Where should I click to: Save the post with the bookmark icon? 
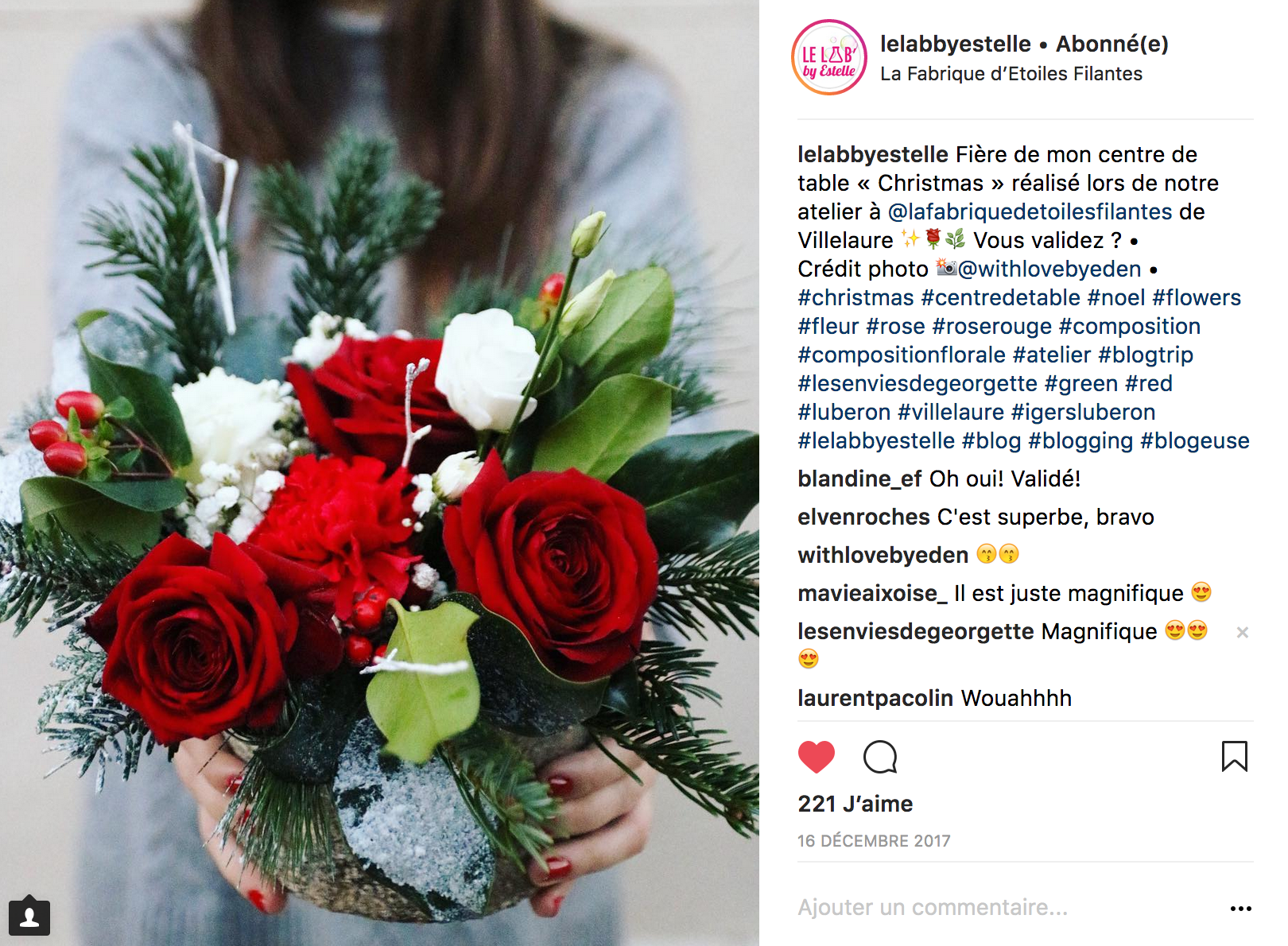[1235, 756]
